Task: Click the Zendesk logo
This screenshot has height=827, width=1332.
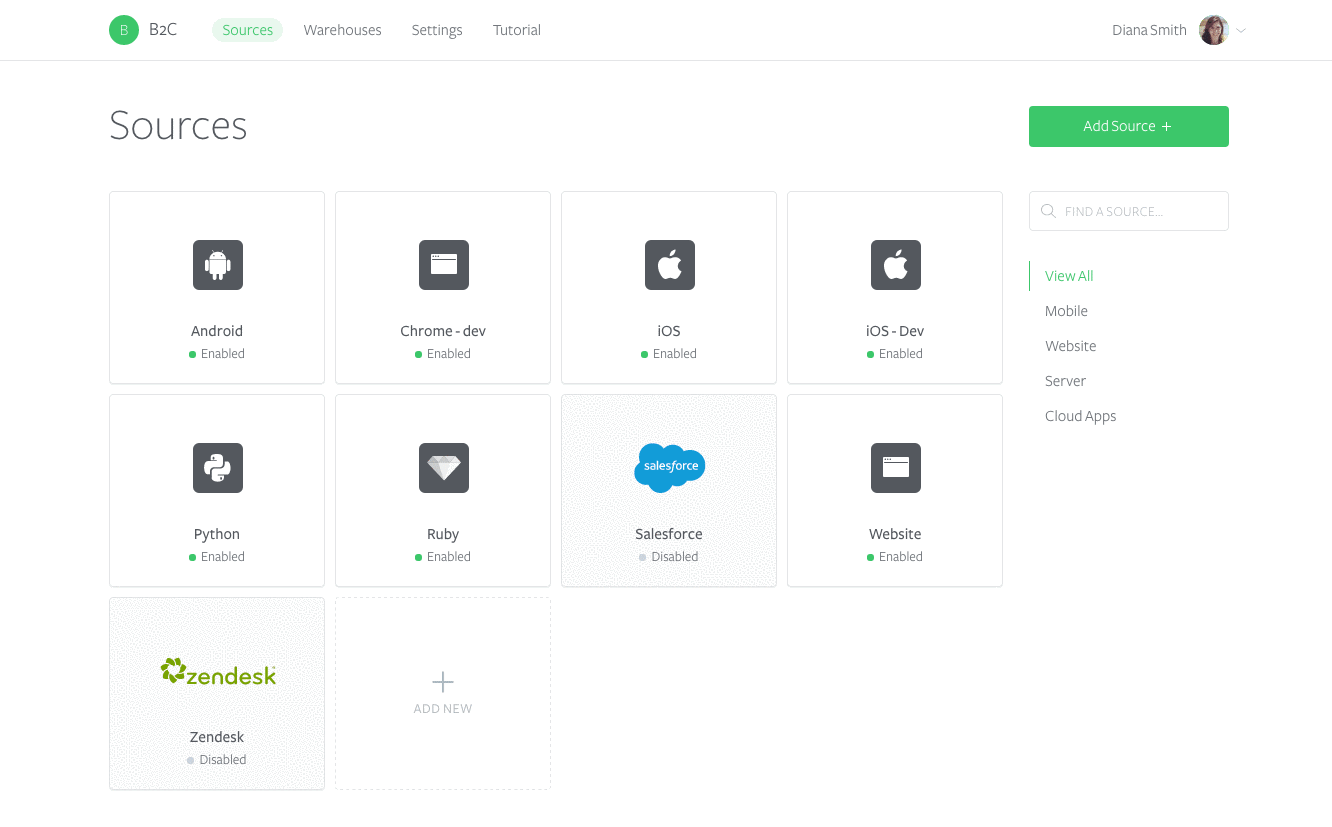Action: (x=218, y=672)
